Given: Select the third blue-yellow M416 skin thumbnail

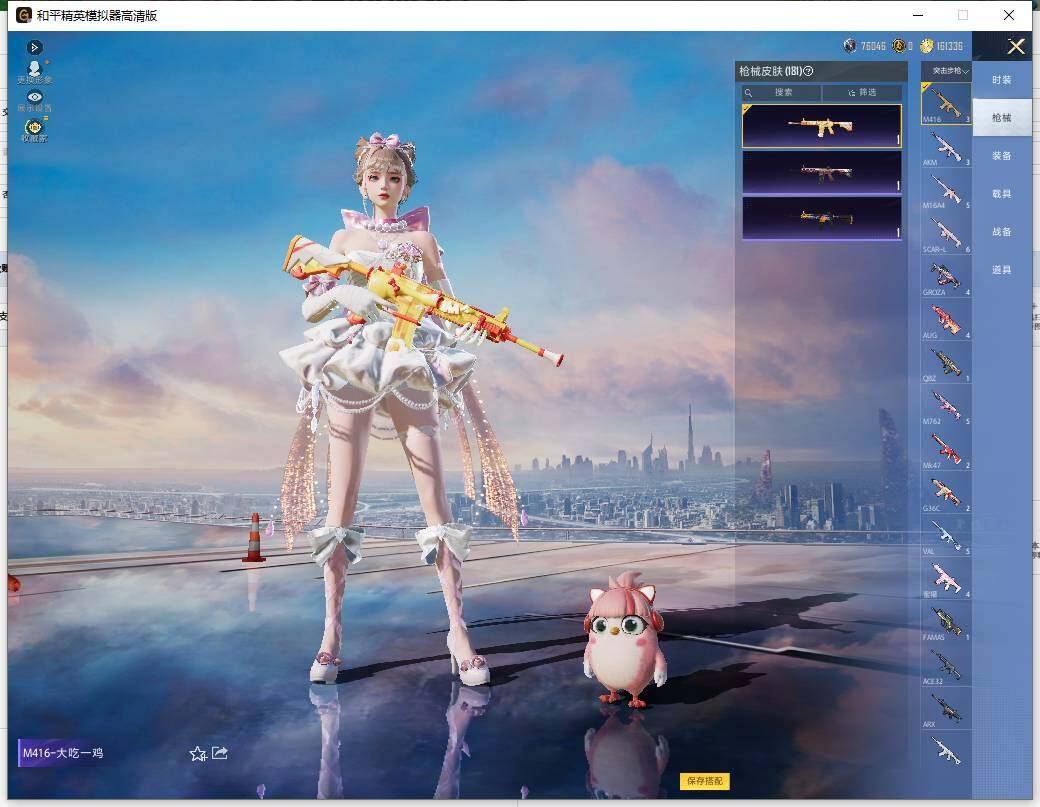Looking at the screenshot, I should (822, 217).
